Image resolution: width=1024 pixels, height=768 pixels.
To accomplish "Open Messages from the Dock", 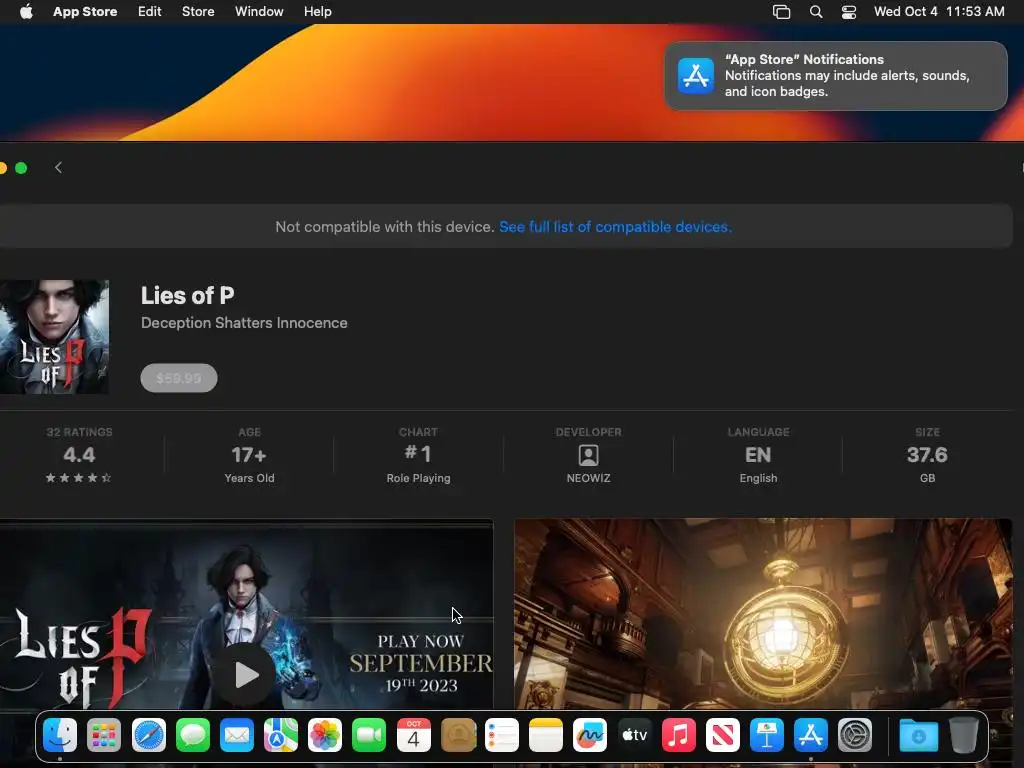I will [x=193, y=735].
